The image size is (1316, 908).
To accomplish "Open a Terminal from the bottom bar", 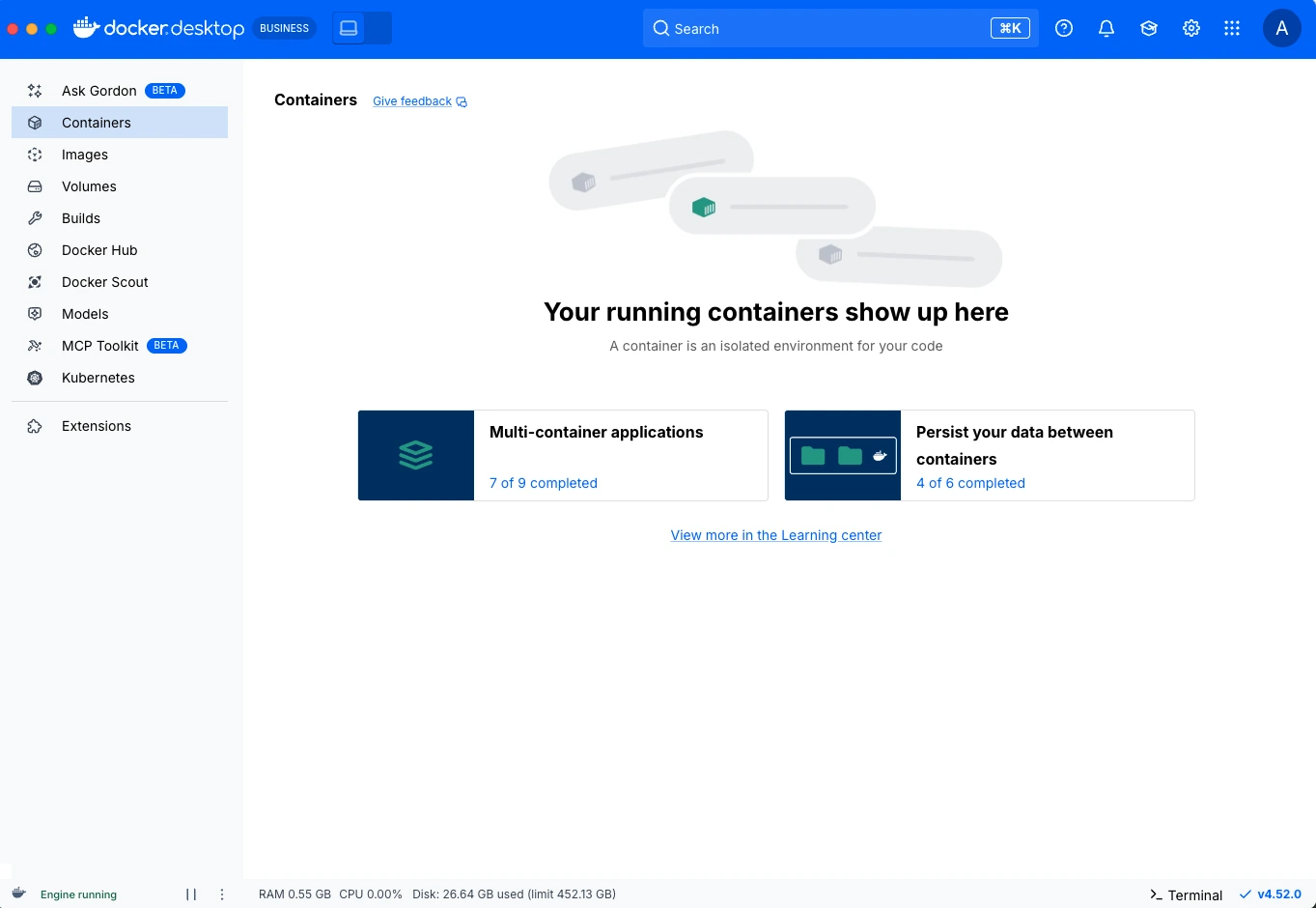I will point(1185,894).
